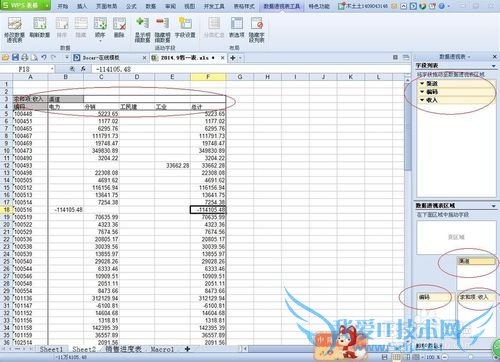The image size is (500, 362).
Task: Click the change pivot table data source icon
Action: [x=14, y=24]
